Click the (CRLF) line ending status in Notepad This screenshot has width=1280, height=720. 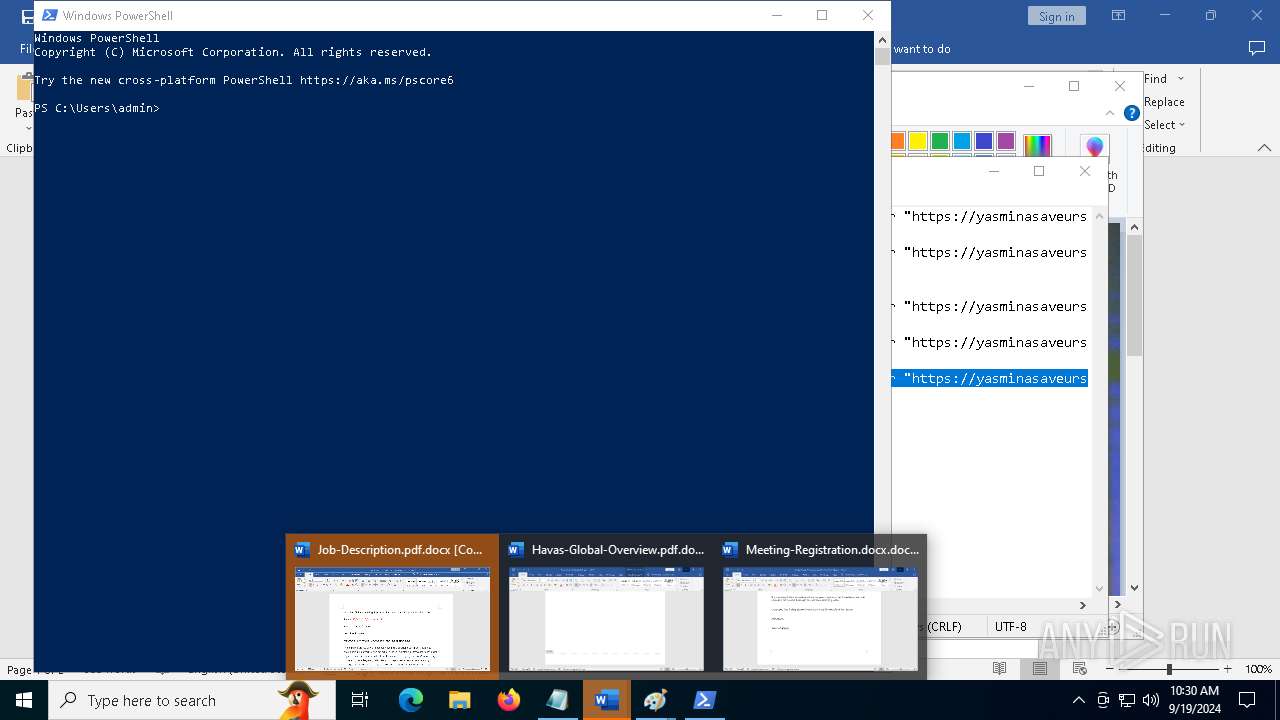pyautogui.click(x=941, y=627)
